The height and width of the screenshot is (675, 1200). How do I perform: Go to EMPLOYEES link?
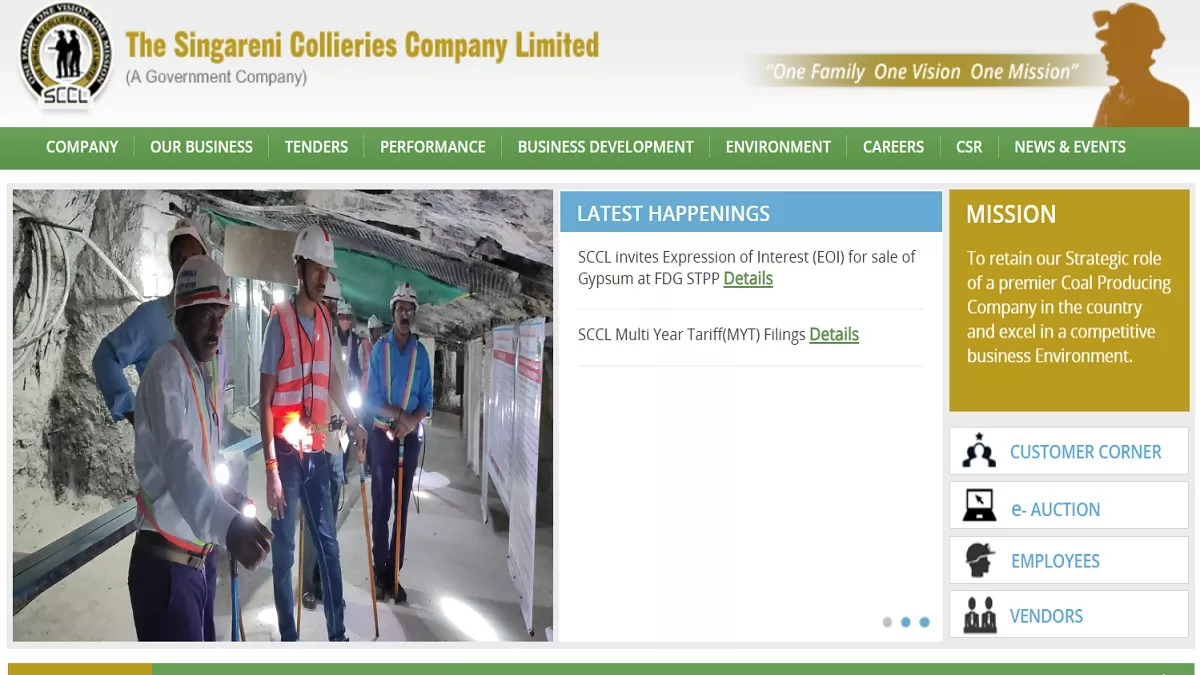click(1055, 561)
